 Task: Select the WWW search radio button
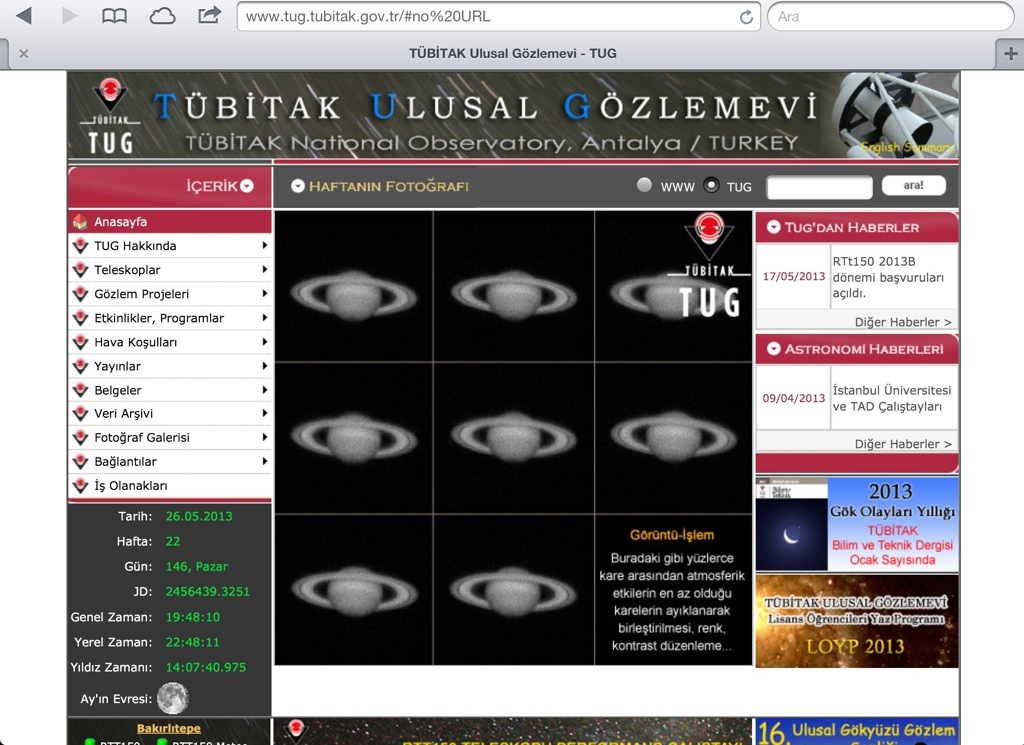pyautogui.click(x=644, y=185)
